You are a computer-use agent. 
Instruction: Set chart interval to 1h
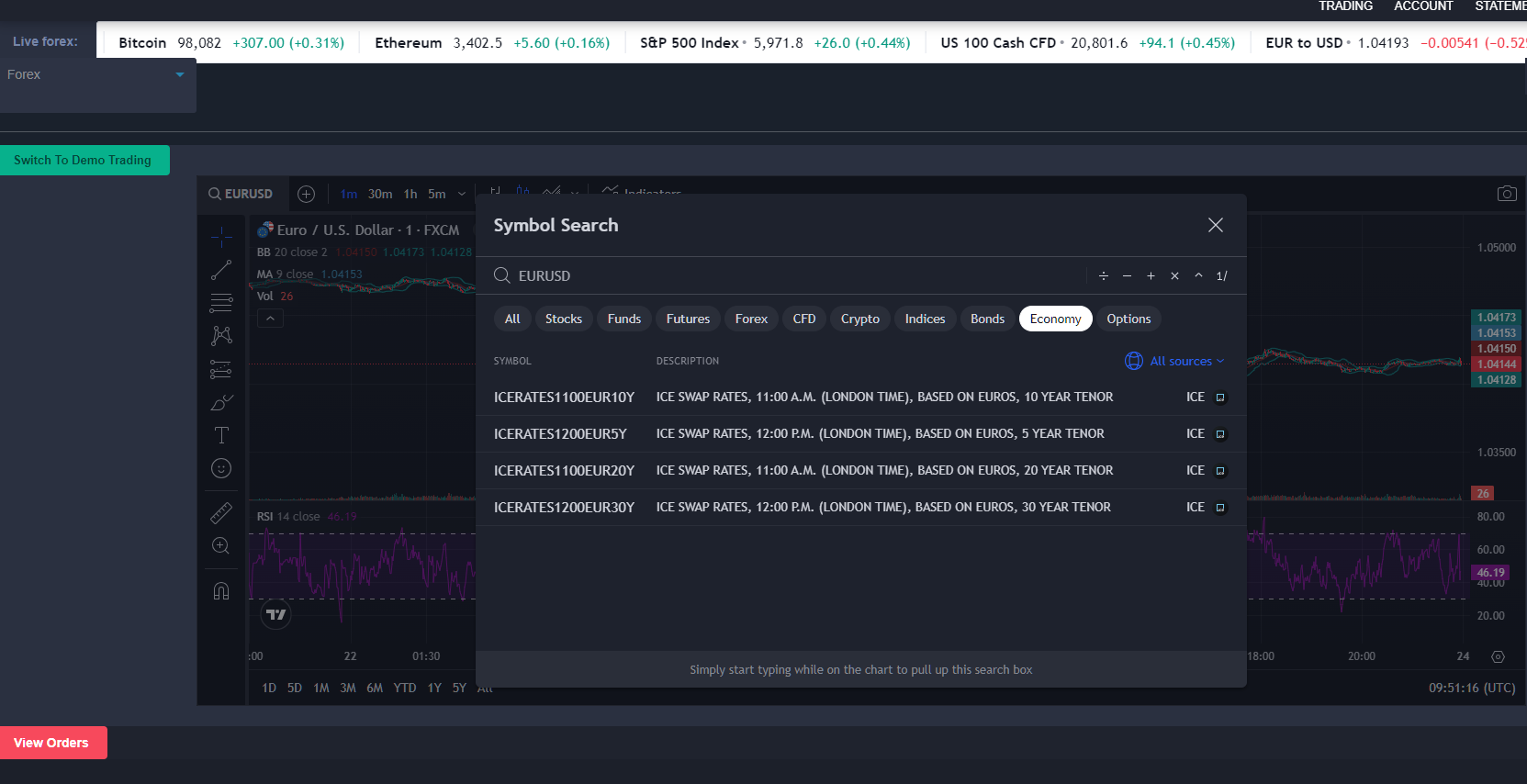point(410,194)
